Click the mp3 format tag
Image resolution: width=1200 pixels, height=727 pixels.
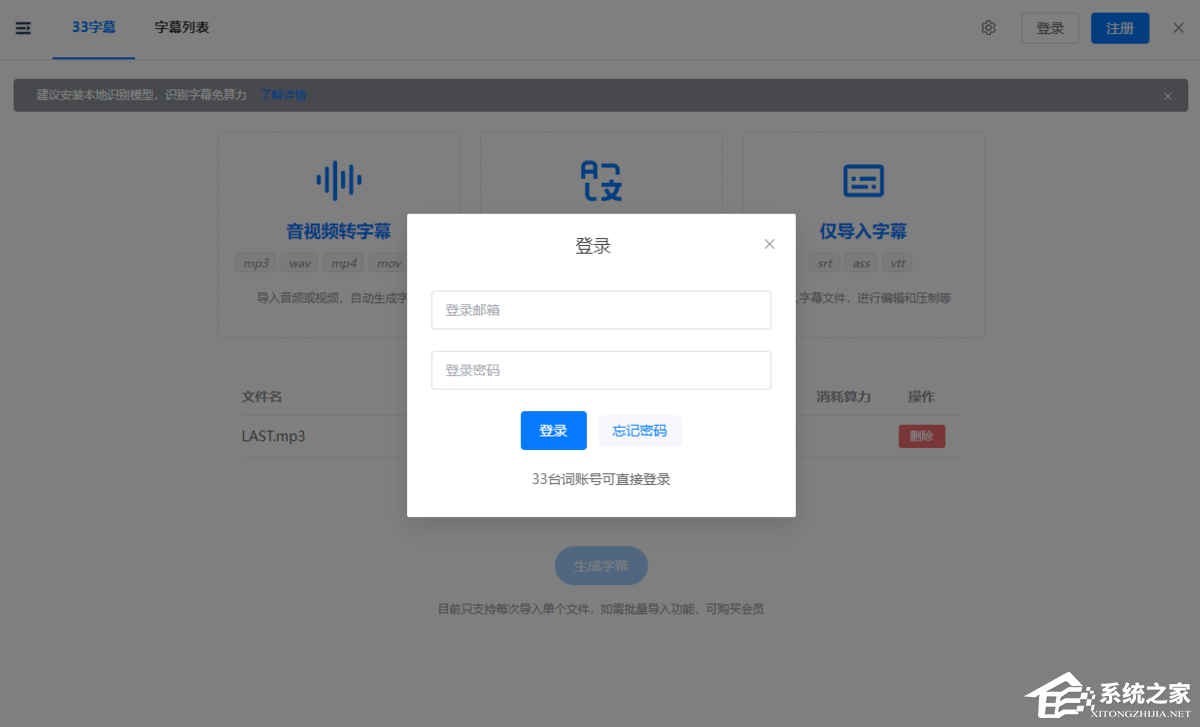point(256,263)
